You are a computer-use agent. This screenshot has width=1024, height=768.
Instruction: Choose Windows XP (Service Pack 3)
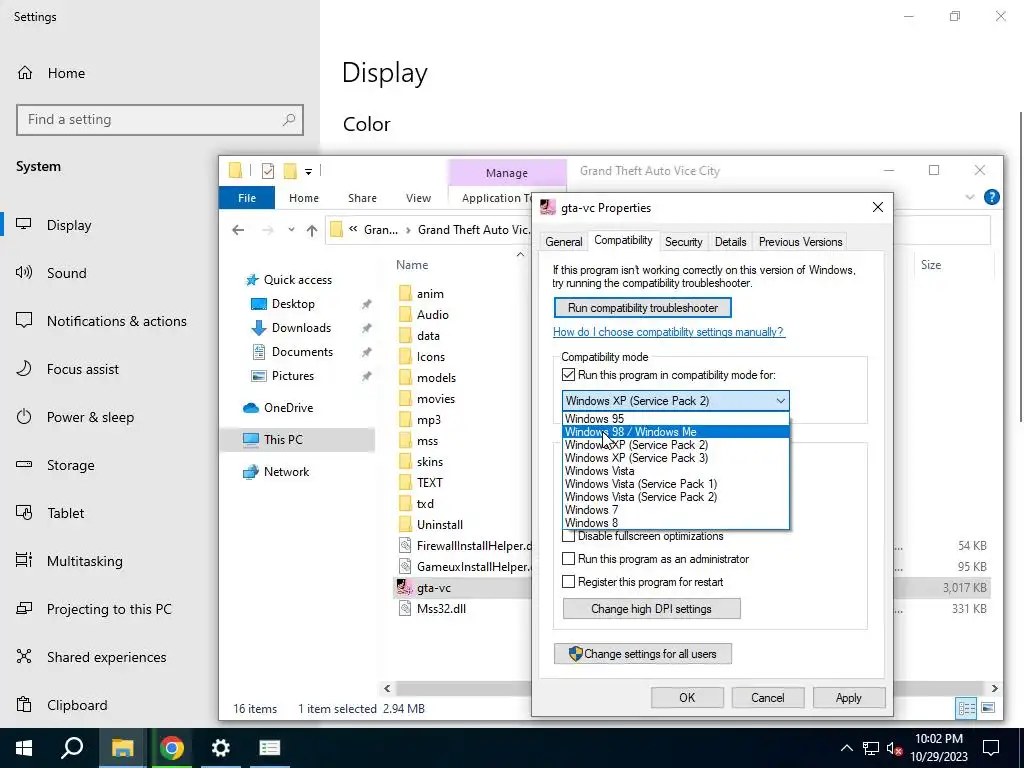click(x=675, y=458)
